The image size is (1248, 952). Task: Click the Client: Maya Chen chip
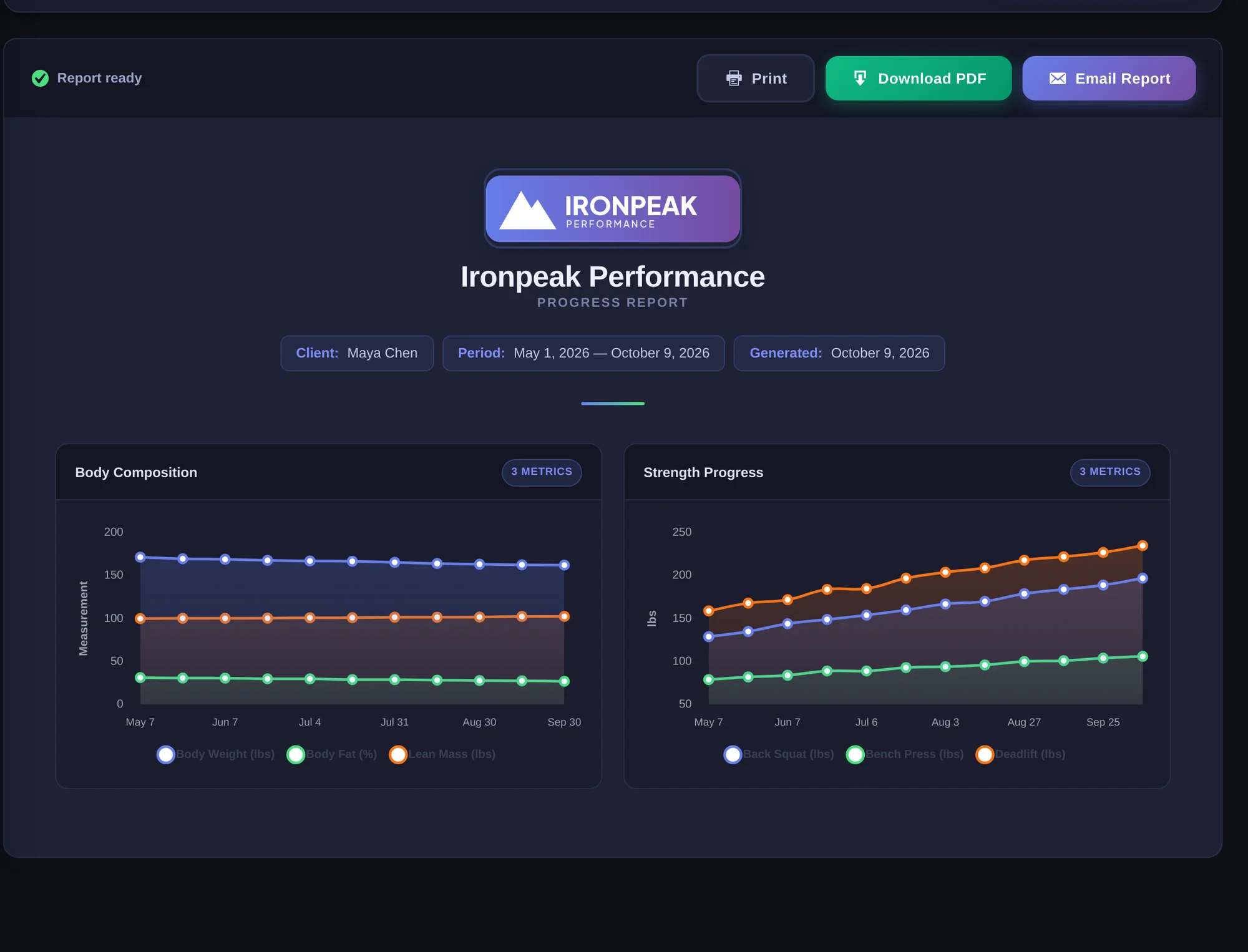point(357,353)
